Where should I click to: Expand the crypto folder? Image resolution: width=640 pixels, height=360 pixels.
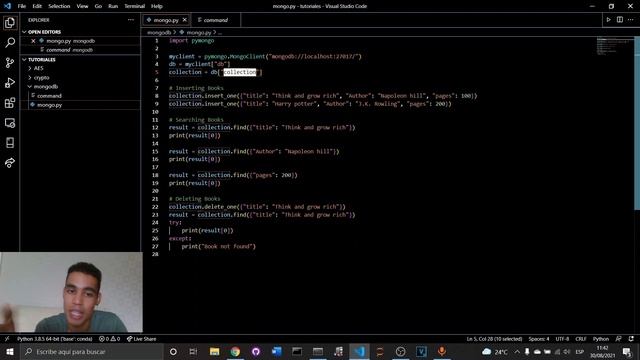pyautogui.click(x=41, y=78)
